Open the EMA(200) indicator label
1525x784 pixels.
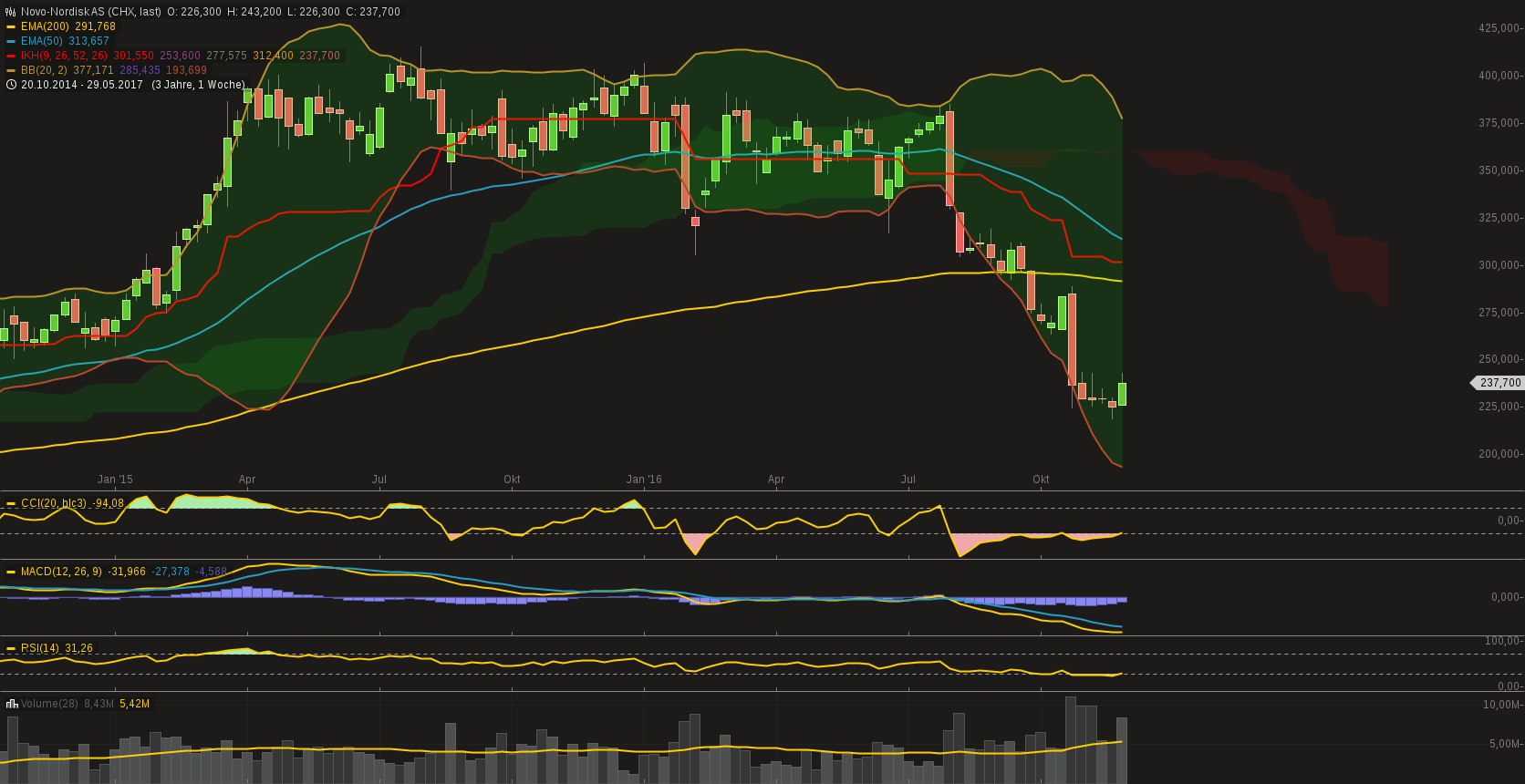pos(45,26)
